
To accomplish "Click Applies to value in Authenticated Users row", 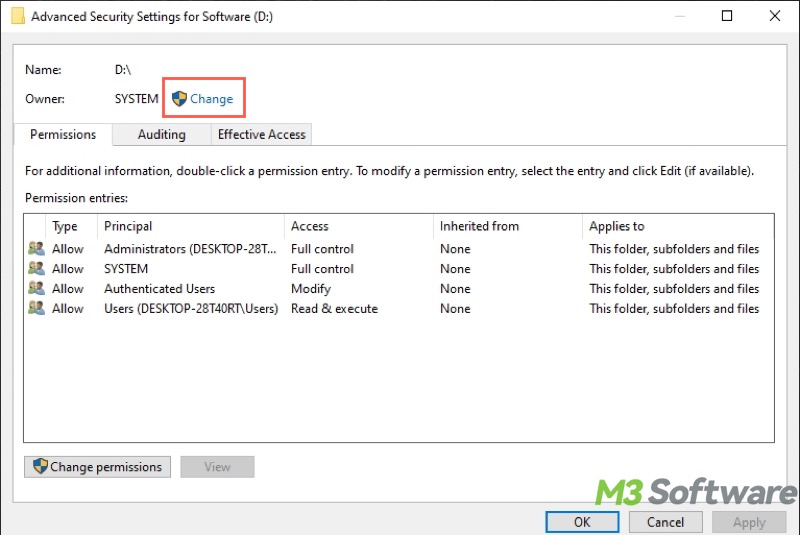I will 674,289.
